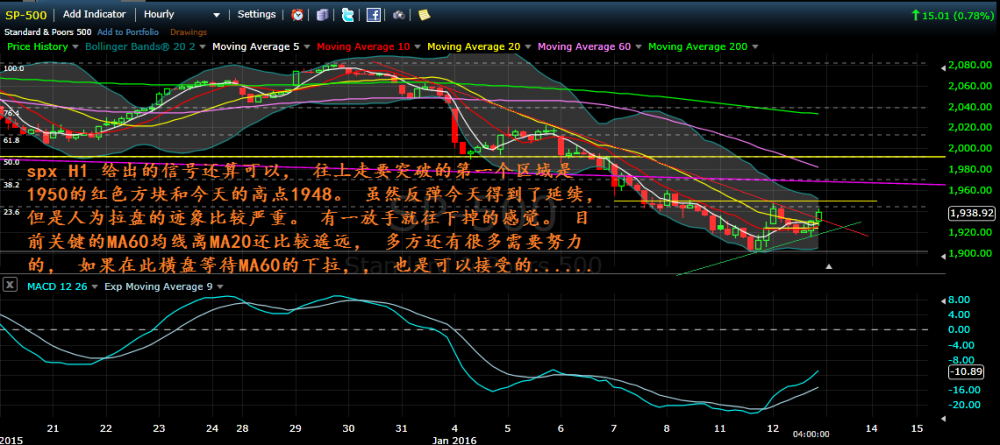Click the small white triangle marker on chart
1000x445 pixels.
828,266
